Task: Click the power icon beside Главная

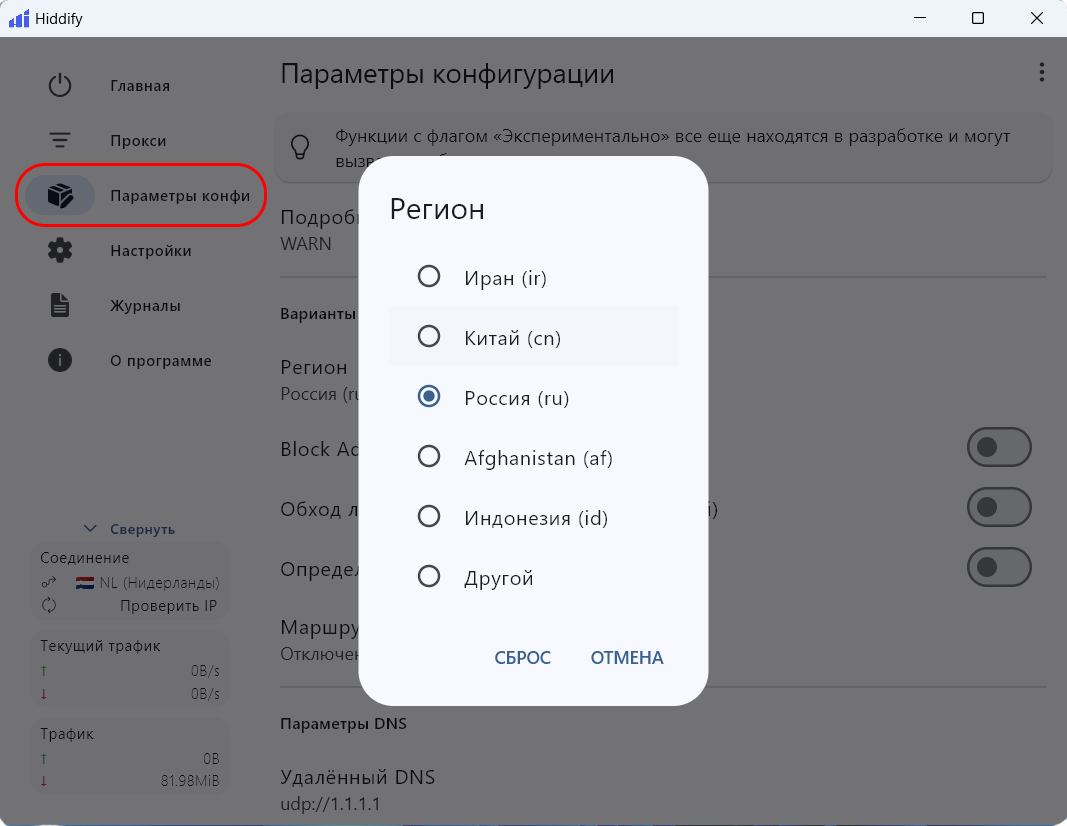Action: tap(60, 86)
